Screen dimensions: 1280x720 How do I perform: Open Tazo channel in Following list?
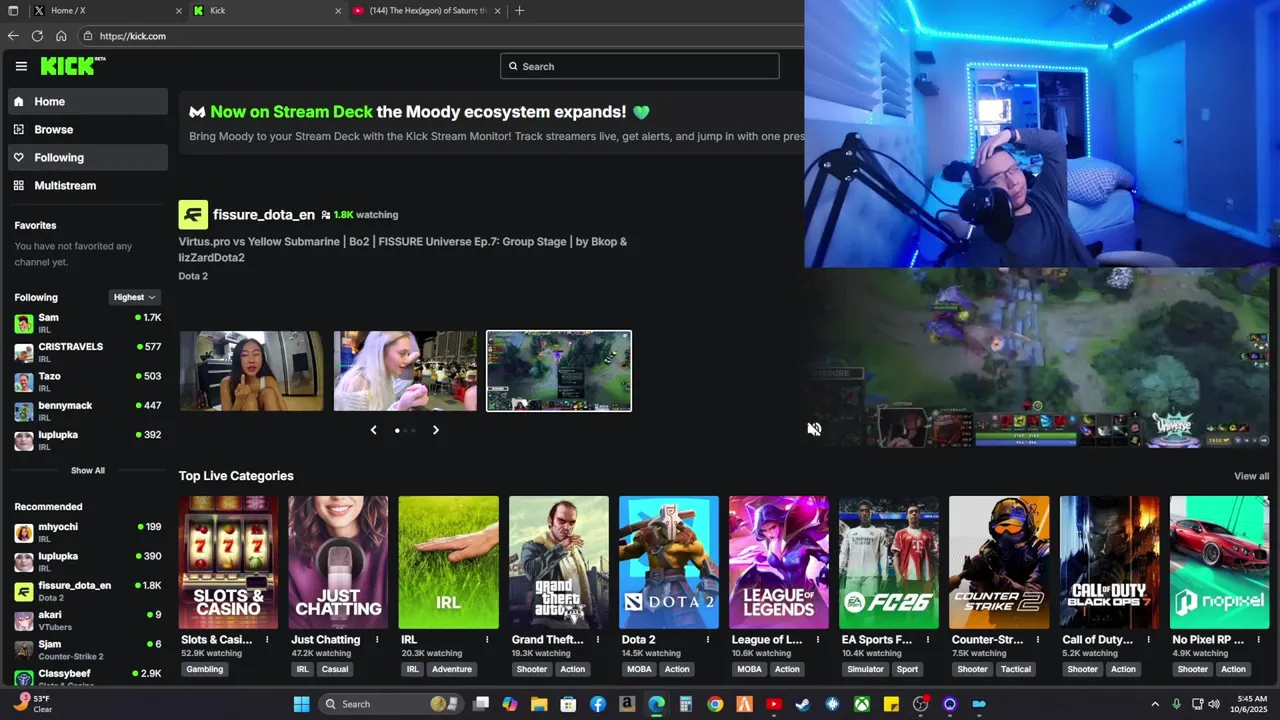(88, 382)
